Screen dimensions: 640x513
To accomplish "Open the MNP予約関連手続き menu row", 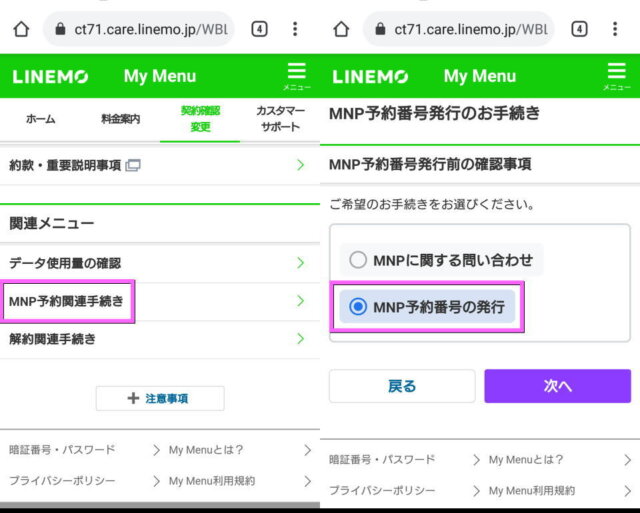I will (70, 301).
